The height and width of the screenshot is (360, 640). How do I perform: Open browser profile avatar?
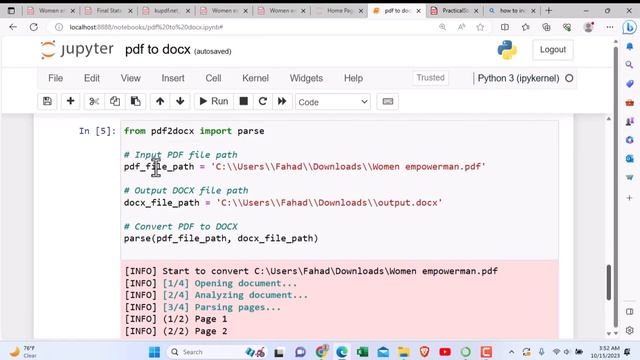point(589,27)
